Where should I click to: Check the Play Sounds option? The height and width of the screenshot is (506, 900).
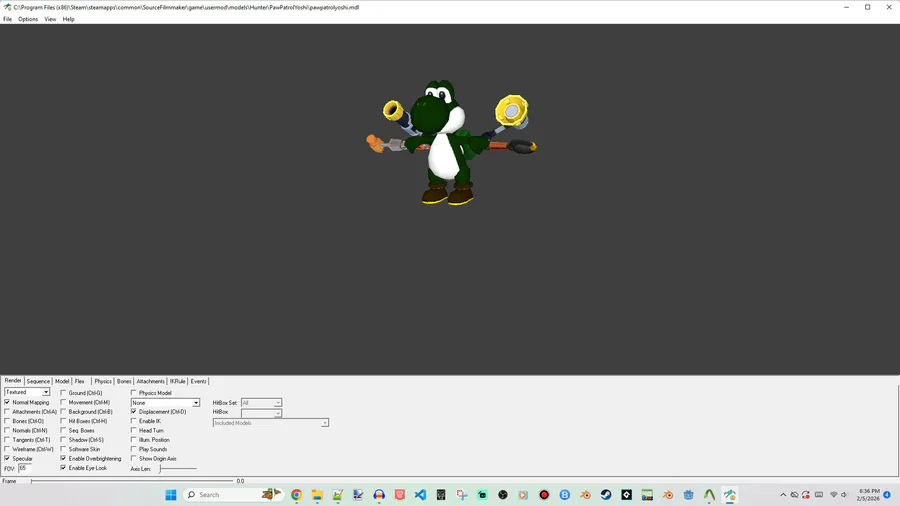click(x=134, y=449)
